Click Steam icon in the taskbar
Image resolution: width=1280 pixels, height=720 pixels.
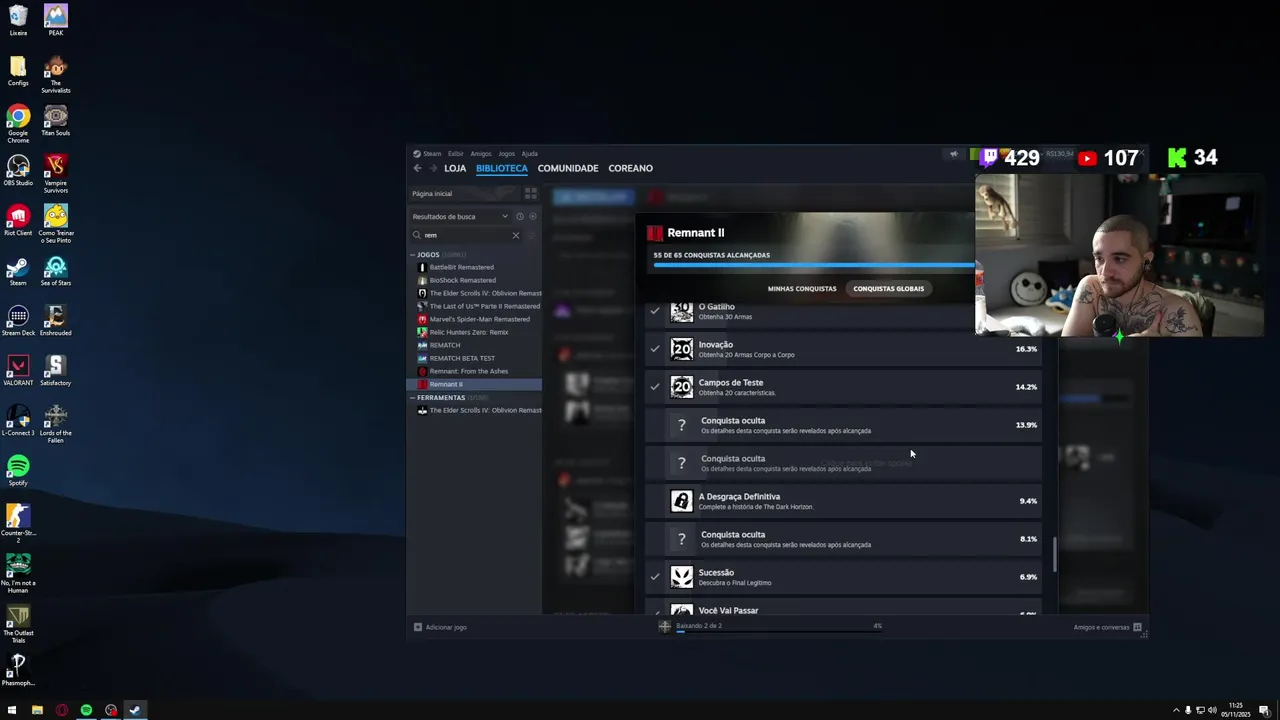(x=135, y=710)
